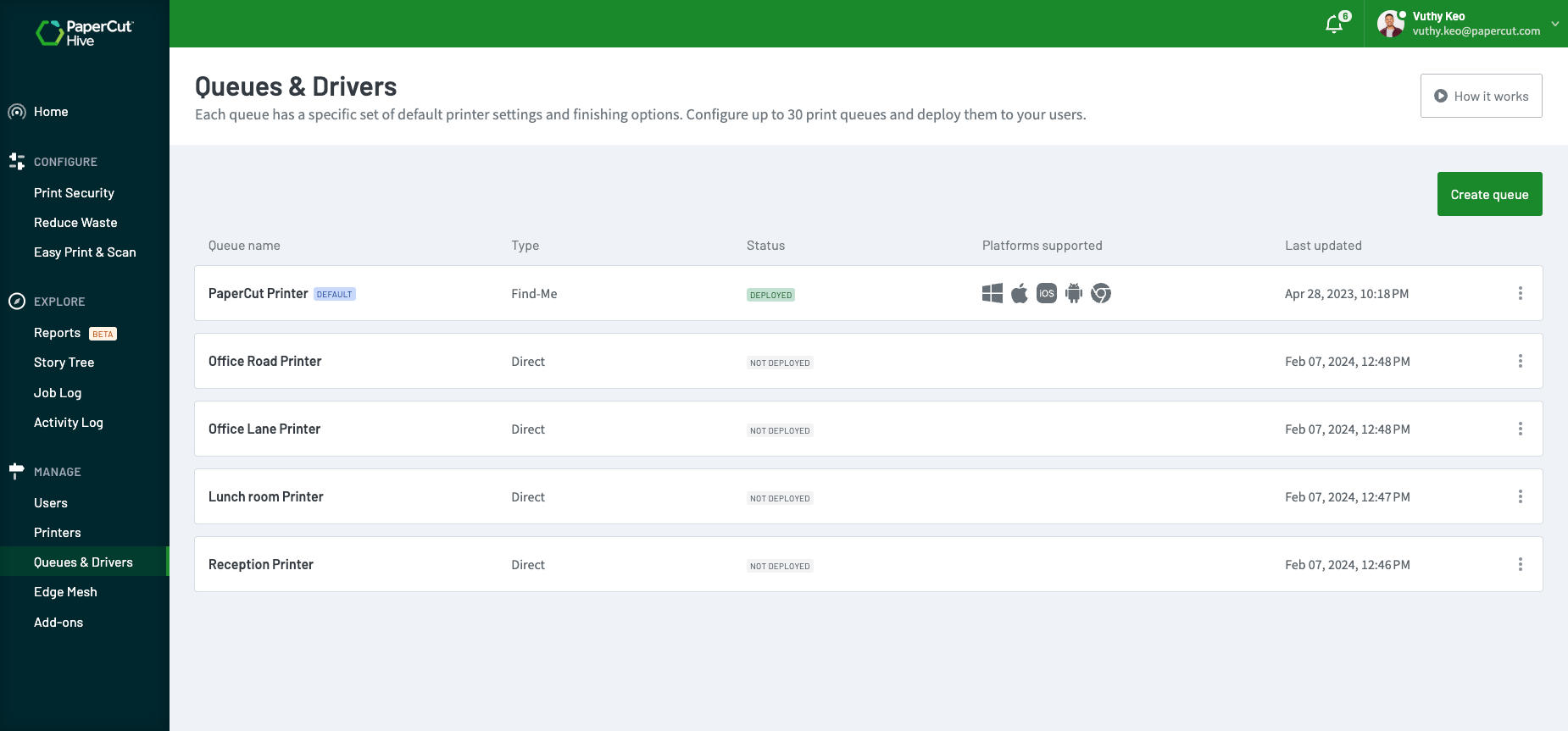Click the Apple macOS platform icon
The width and height of the screenshot is (1568, 731).
click(x=1020, y=293)
